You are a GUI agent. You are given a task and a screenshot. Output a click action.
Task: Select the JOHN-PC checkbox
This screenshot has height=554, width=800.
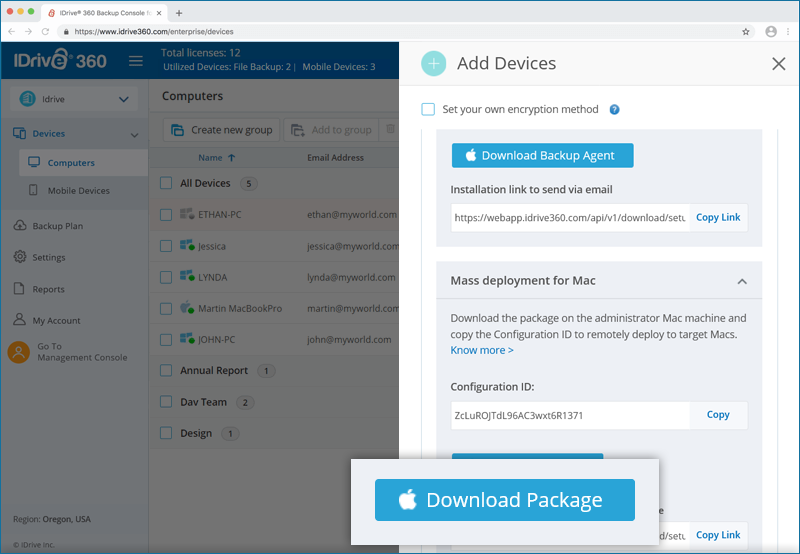point(166,340)
